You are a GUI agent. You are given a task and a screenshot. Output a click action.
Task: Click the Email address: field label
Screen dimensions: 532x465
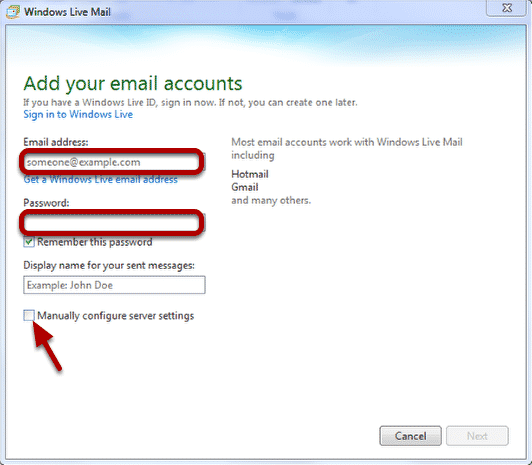56,142
